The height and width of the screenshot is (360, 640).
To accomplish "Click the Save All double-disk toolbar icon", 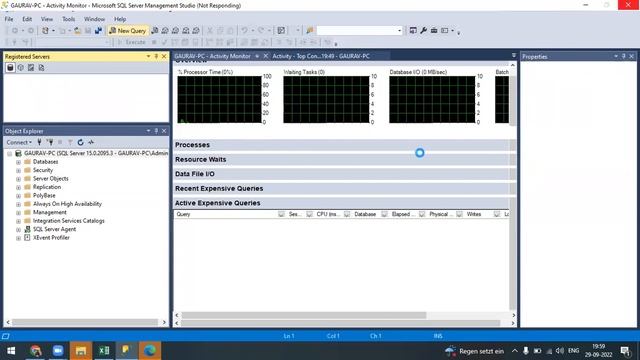I will click(98, 31).
